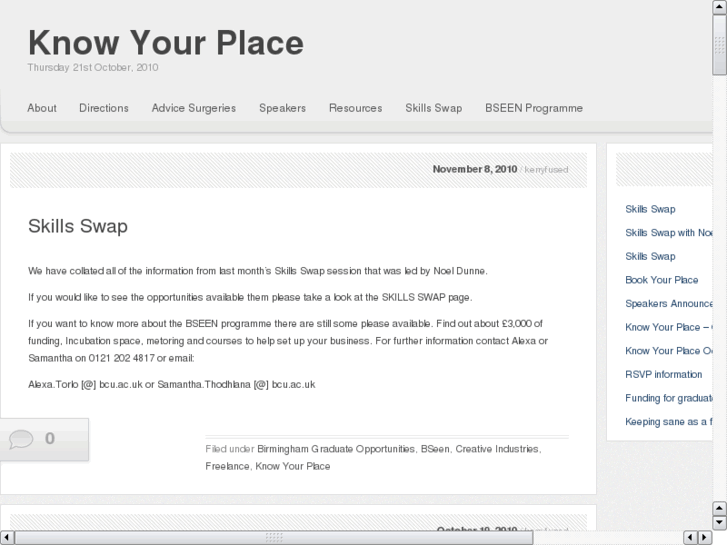Click the horizontal scrollbar thumb
The height and width of the screenshot is (545, 727).
pos(274,537)
